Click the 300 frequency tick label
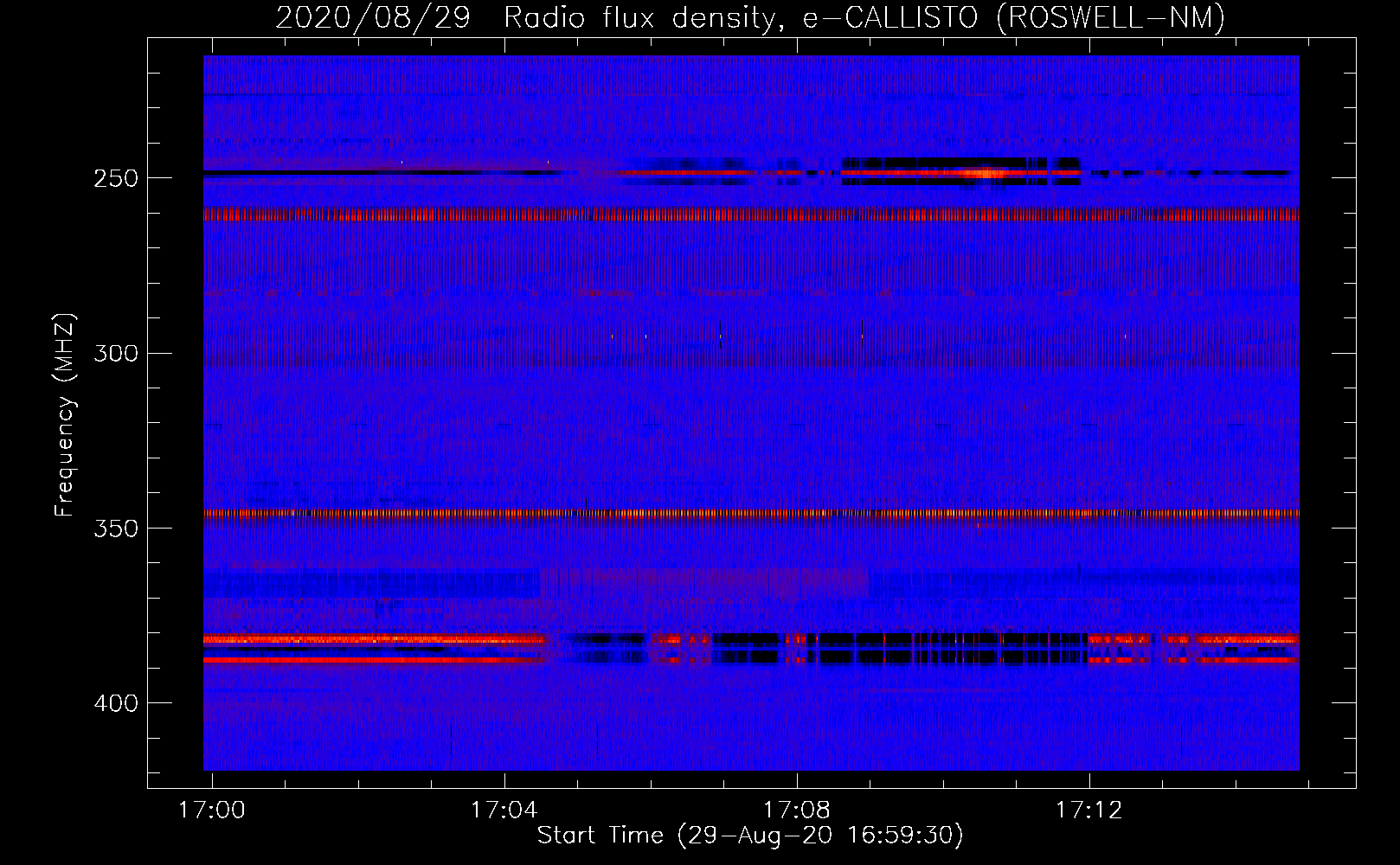Image resolution: width=1400 pixels, height=865 pixels. 116,353
